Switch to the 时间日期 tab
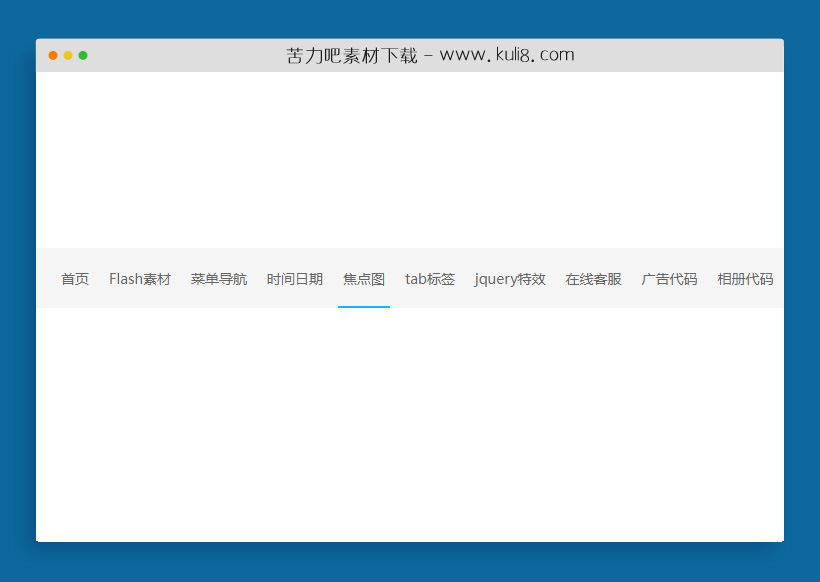The image size is (820, 582). pyautogui.click(x=294, y=279)
